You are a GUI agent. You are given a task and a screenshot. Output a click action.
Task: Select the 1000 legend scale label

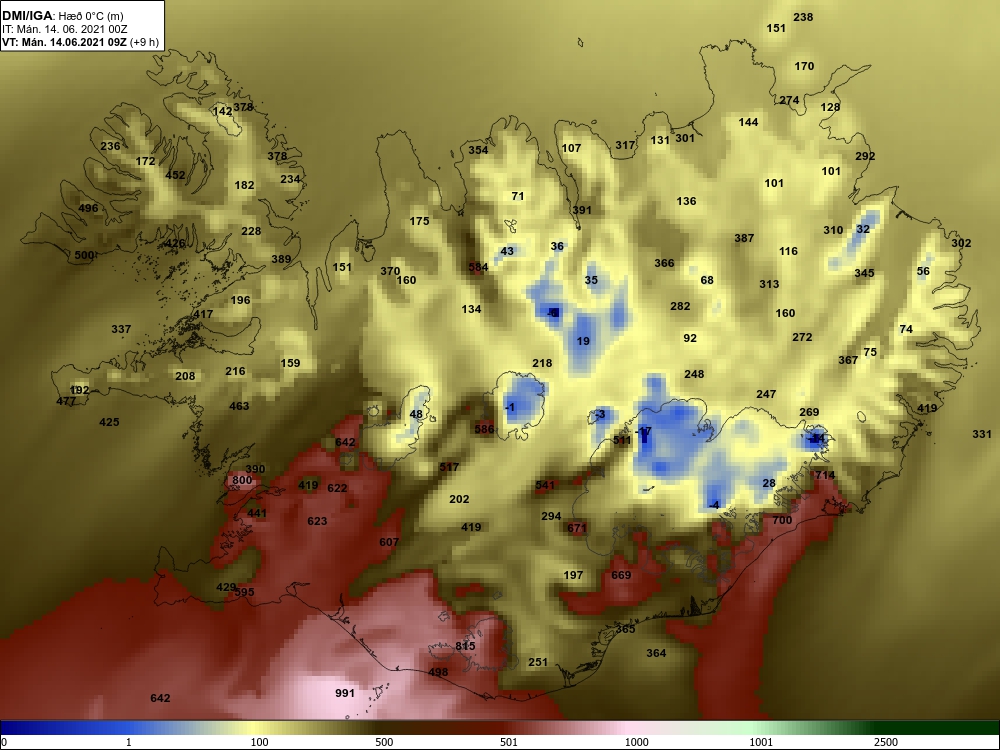[x=636, y=742]
